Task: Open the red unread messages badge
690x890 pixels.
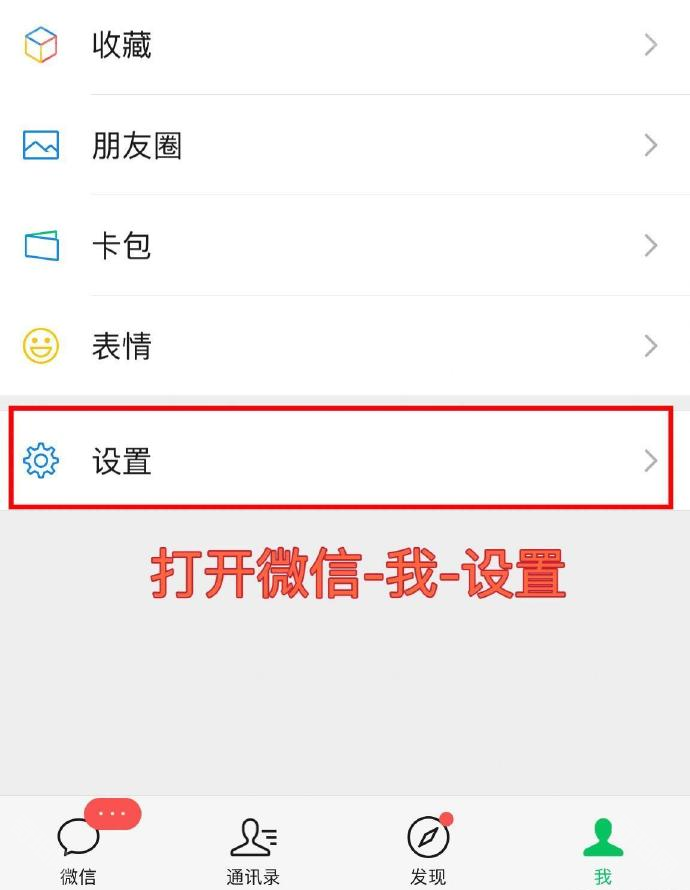Action: pyautogui.click(x=112, y=814)
